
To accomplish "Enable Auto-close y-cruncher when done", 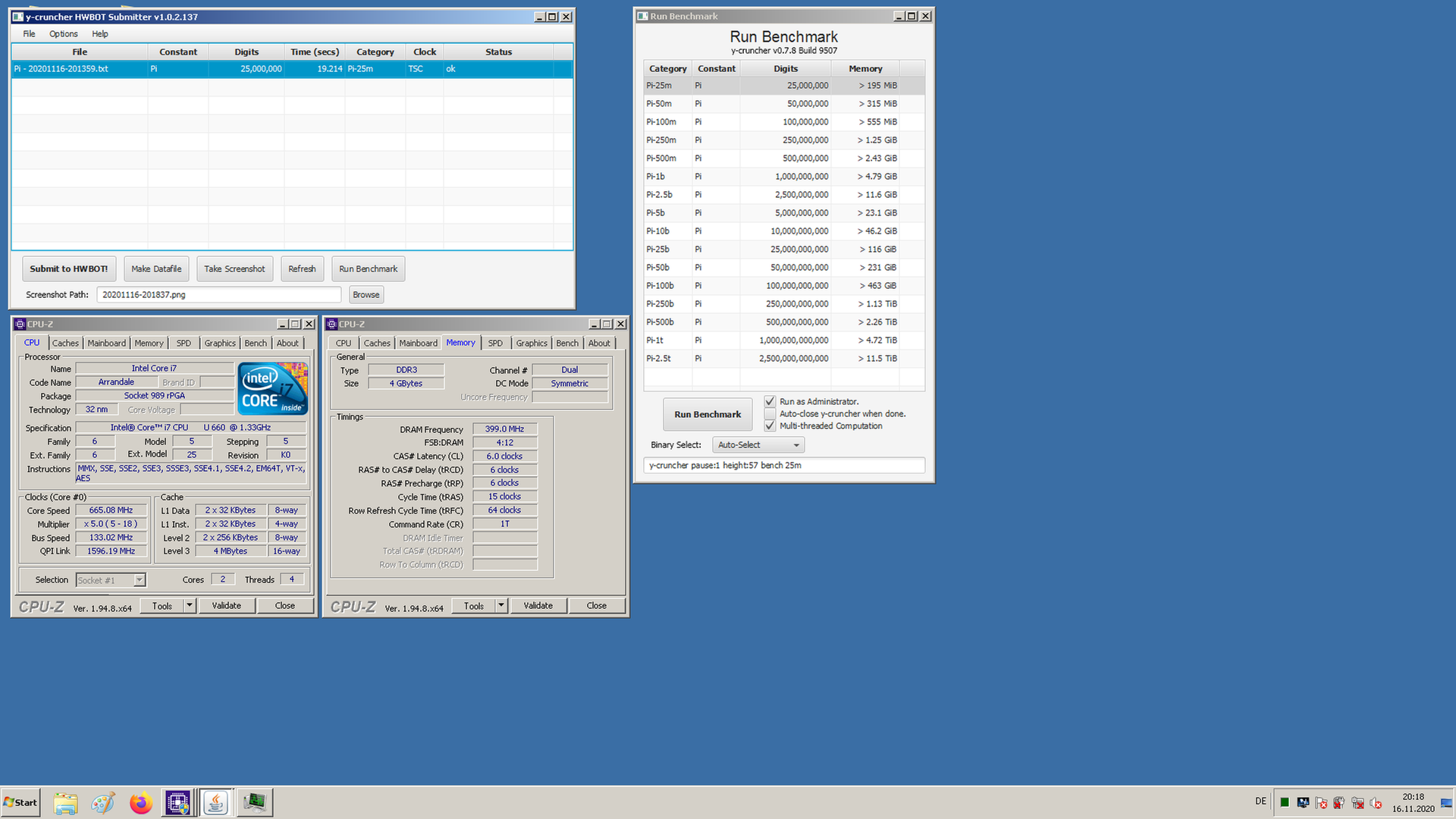I will click(770, 413).
